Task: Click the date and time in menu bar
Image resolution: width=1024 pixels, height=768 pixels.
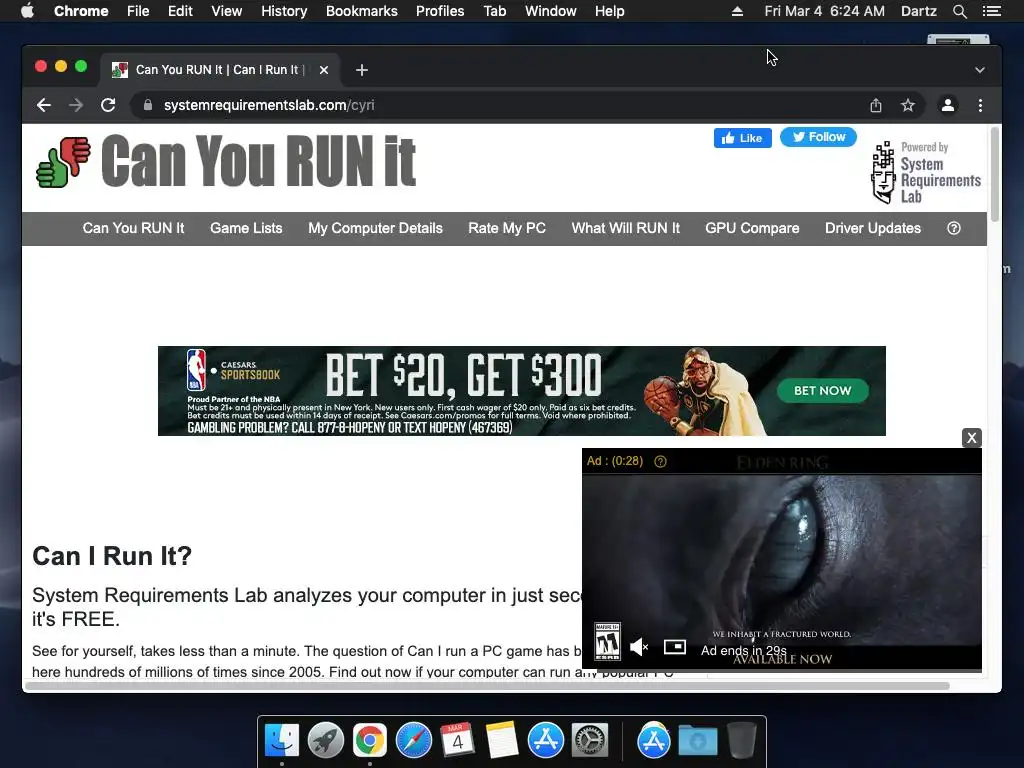Action: coord(824,11)
